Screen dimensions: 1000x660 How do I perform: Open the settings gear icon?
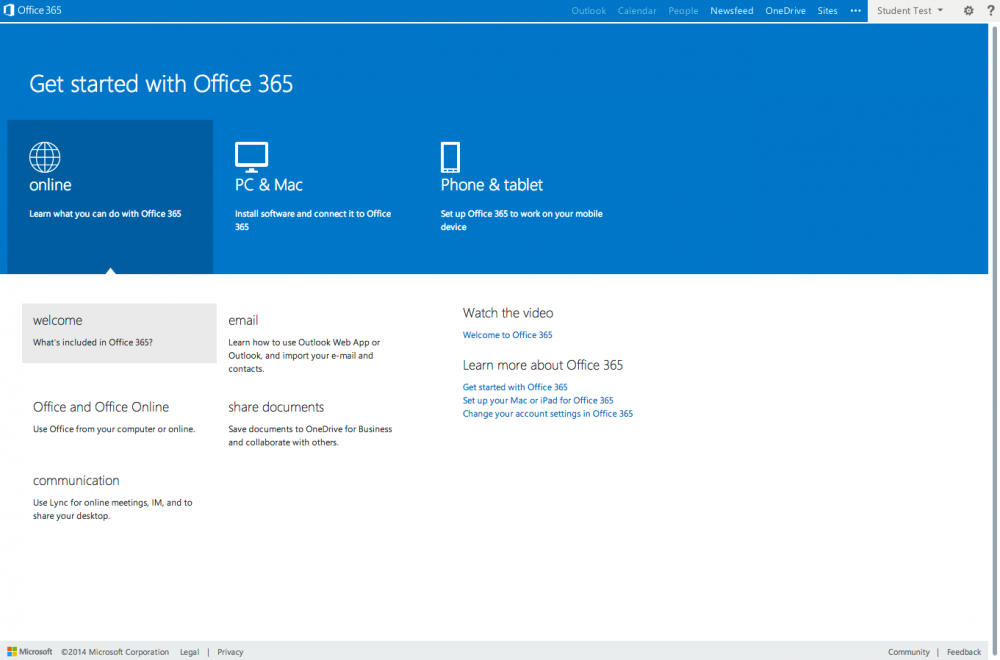tap(968, 11)
